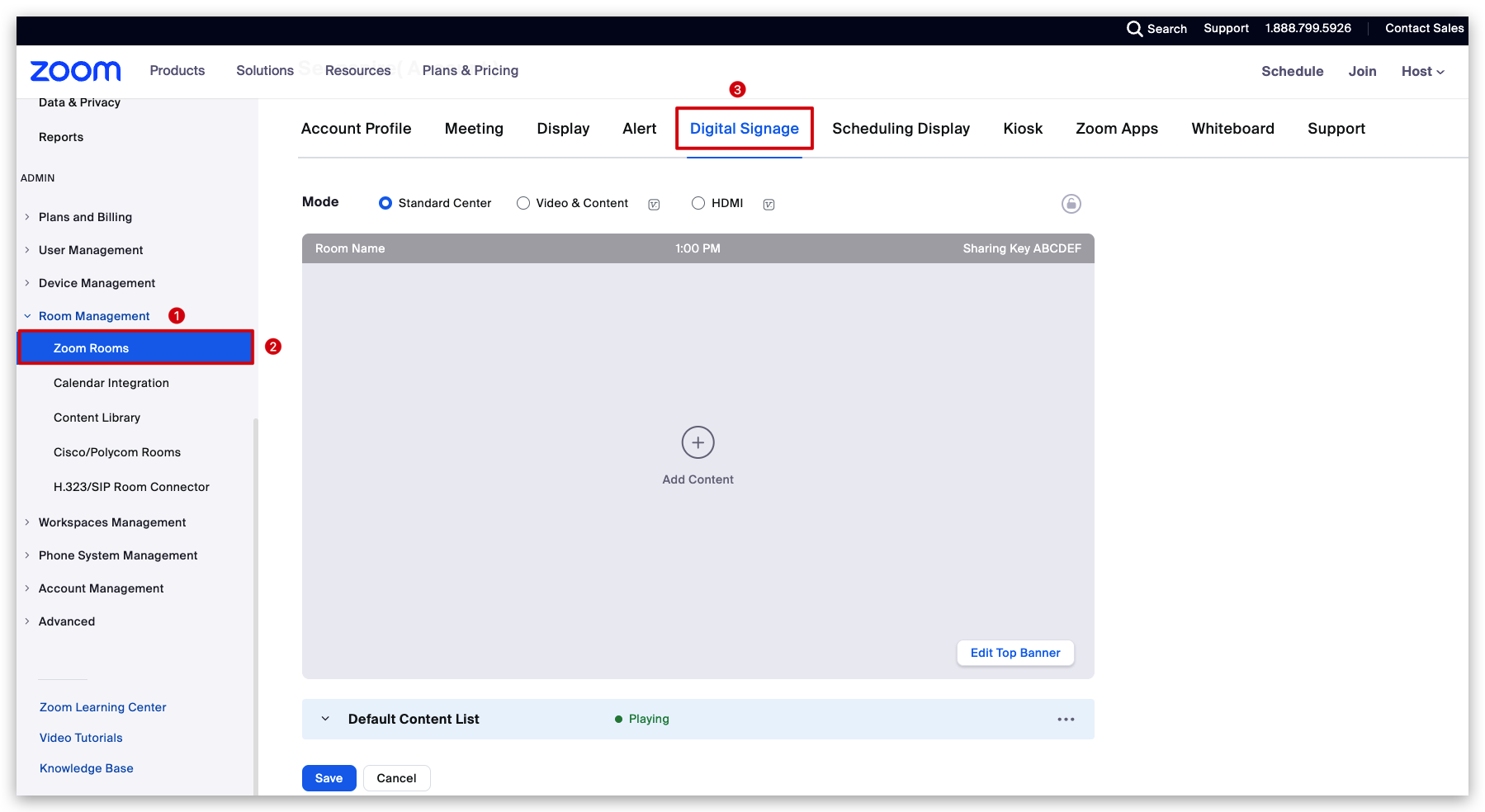Click Contact Sales link

(x=1424, y=28)
